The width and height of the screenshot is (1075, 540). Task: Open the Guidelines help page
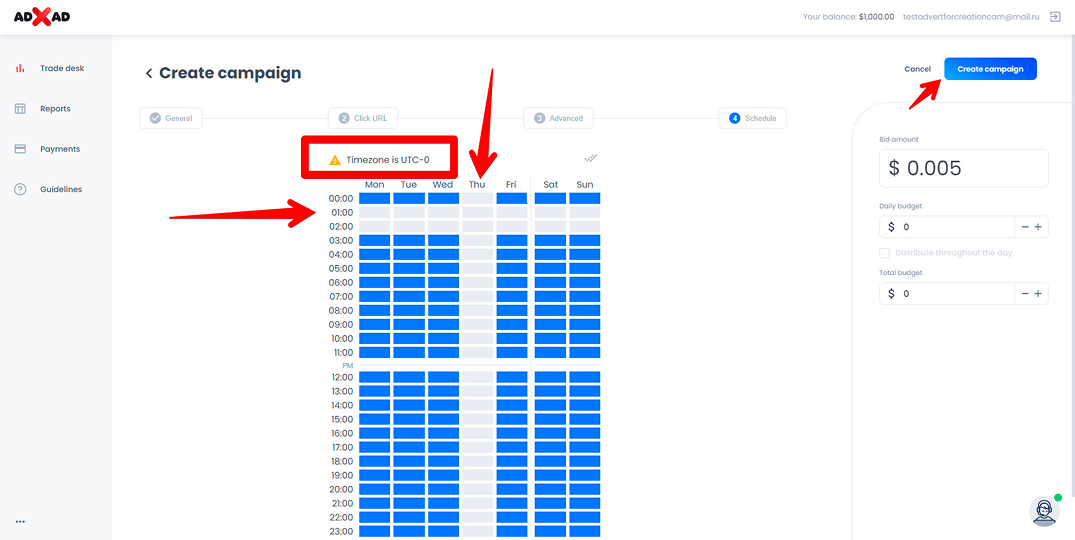tap(60, 190)
